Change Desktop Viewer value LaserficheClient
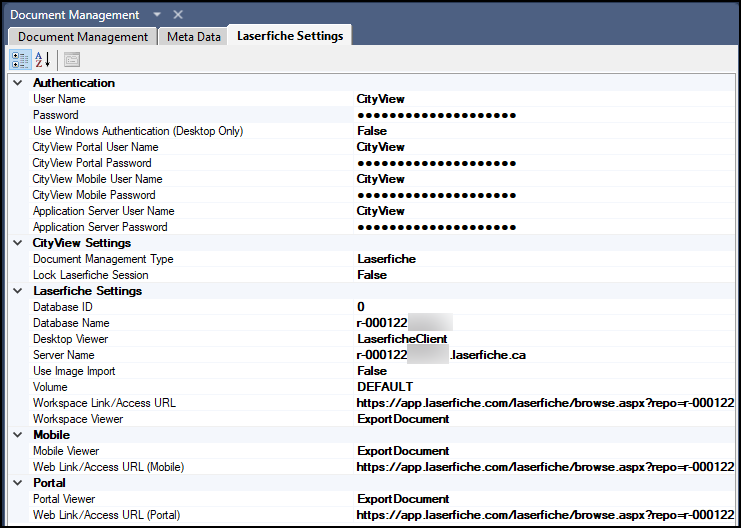This screenshot has height=528, width=741. click(543, 339)
